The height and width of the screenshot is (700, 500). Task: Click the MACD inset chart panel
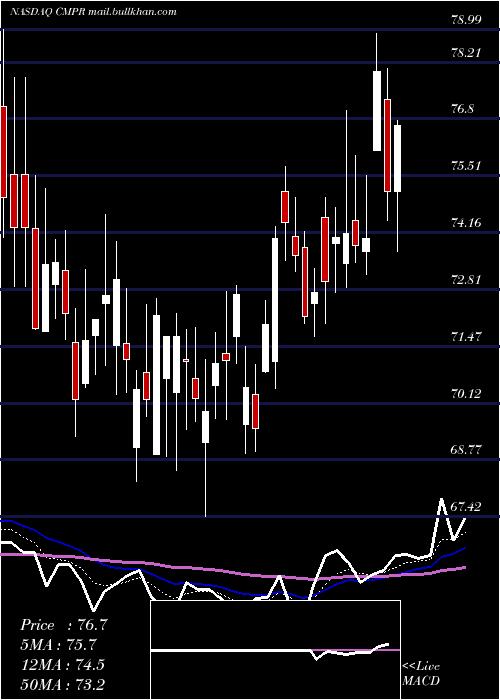[x=275, y=650]
